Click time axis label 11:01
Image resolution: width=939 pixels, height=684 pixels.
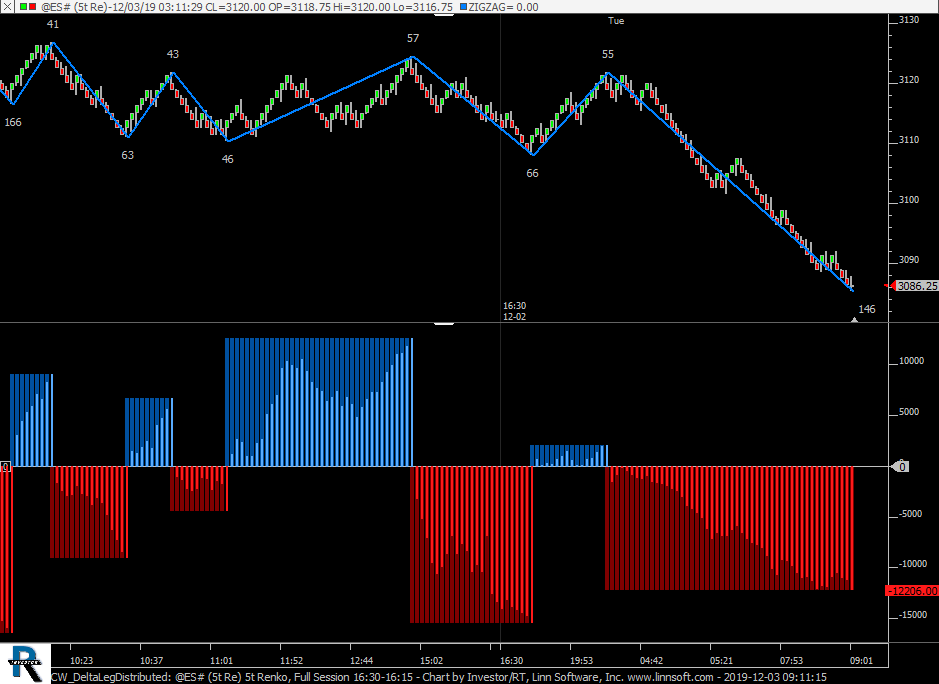coord(222,660)
